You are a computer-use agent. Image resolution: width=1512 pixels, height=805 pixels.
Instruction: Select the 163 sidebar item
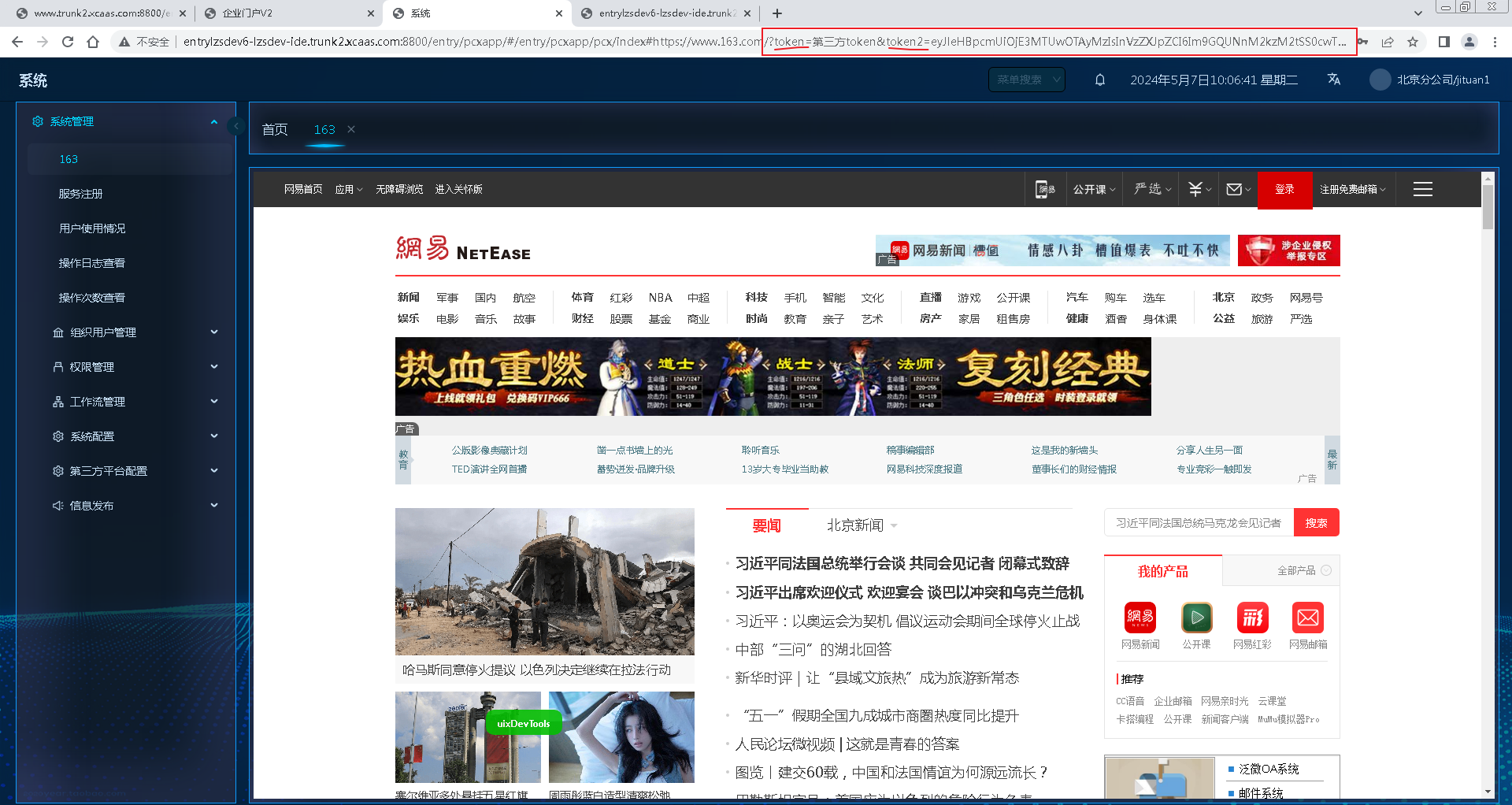[x=130, y=159]
